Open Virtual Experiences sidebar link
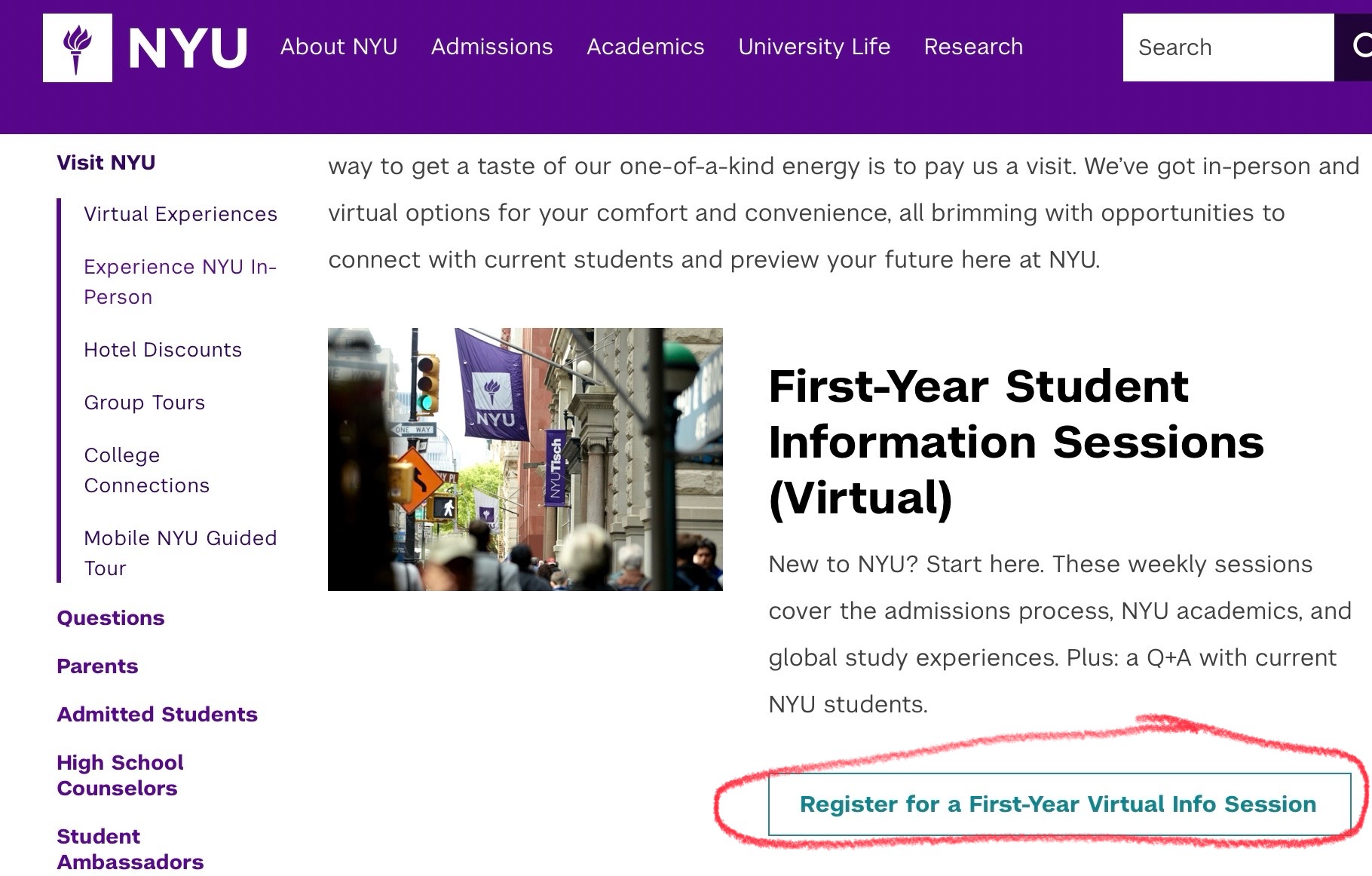Screen dimensions: 1372x876 click(x=180, y=214)
